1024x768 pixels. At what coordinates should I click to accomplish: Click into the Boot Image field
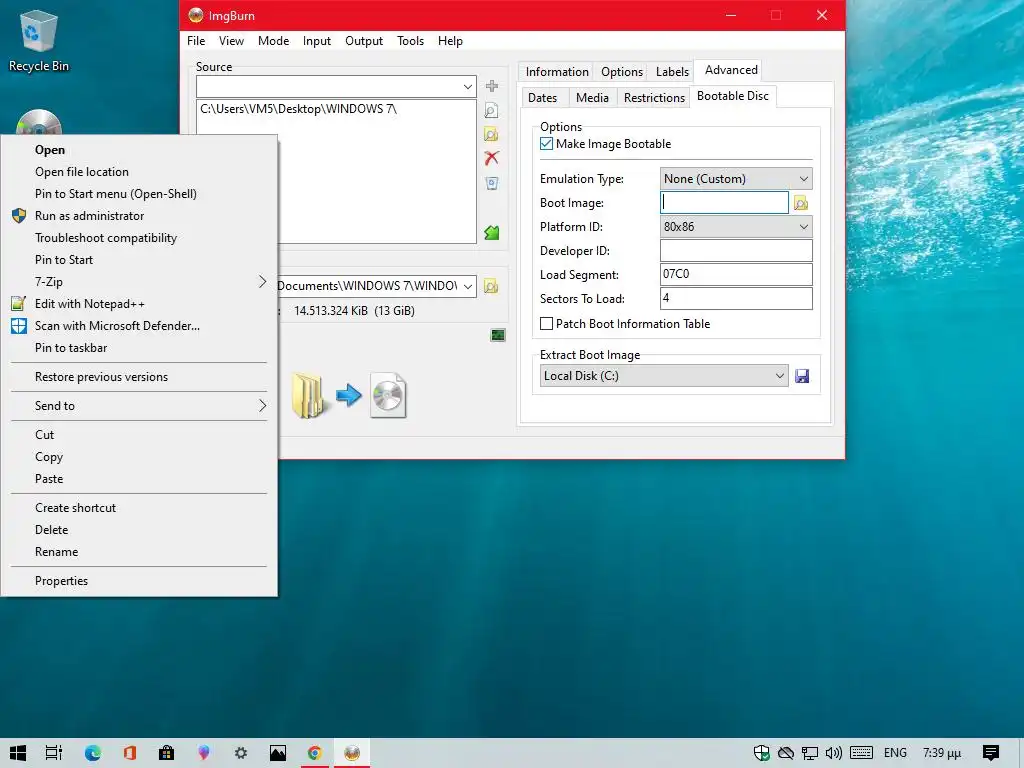[x=724, y=202]
